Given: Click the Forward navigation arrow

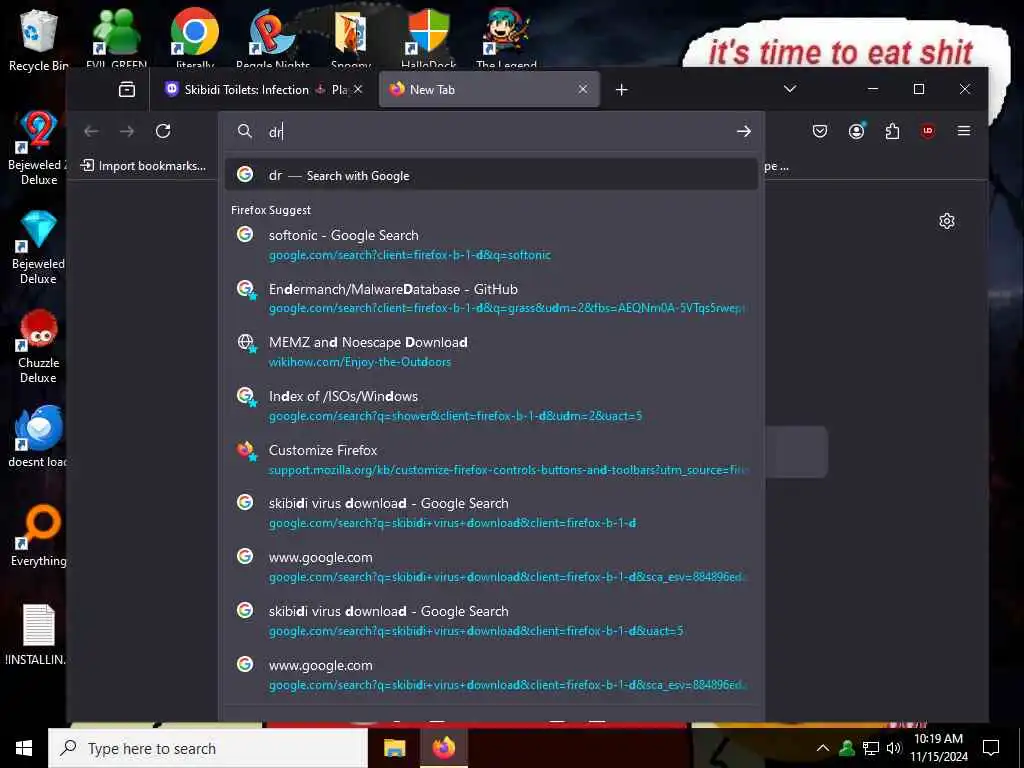Looking at the screenshot, I should click(127, 131).
